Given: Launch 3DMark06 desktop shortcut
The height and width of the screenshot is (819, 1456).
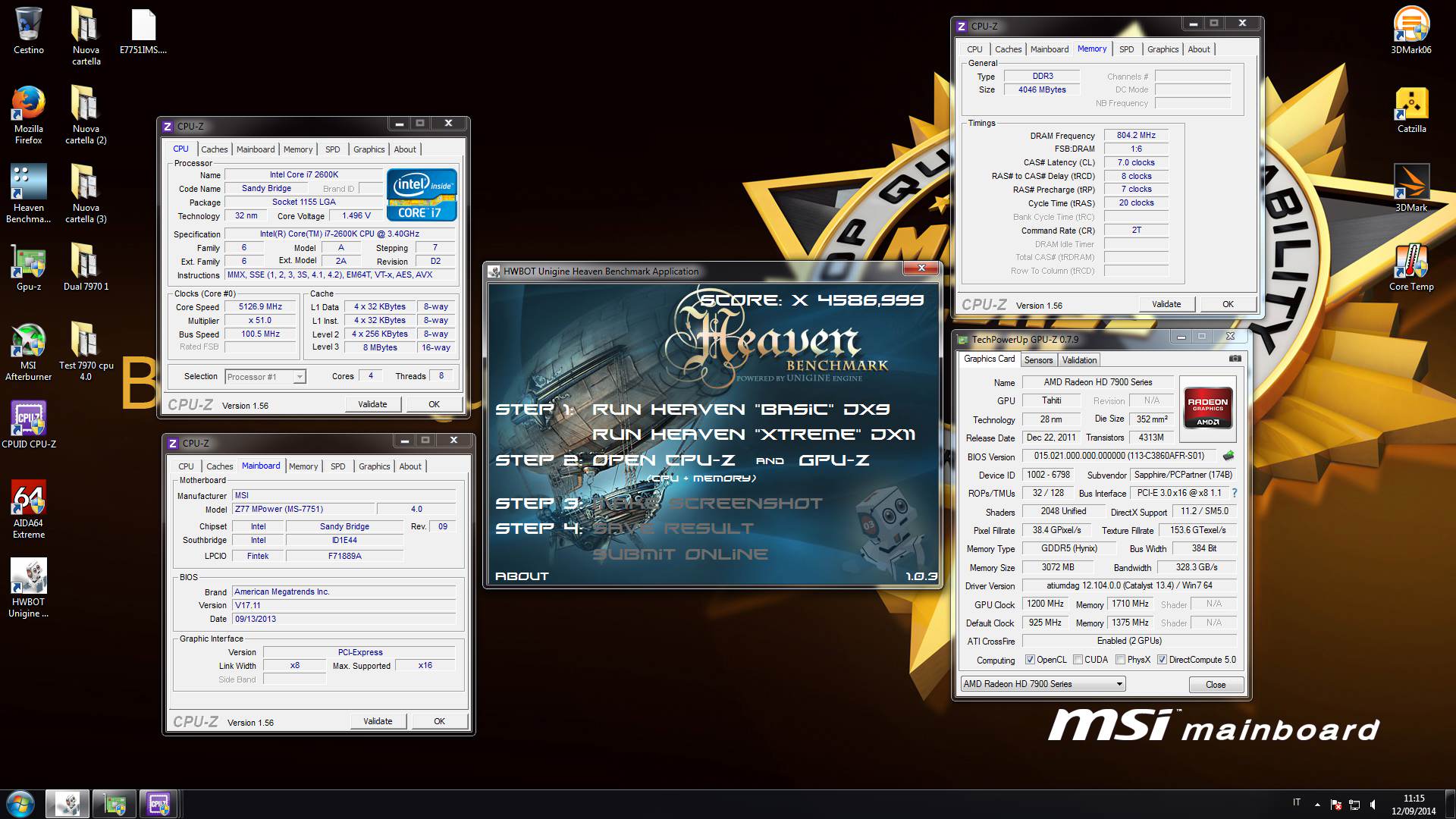Looking at the screenshot, I should coord(1411,30).
